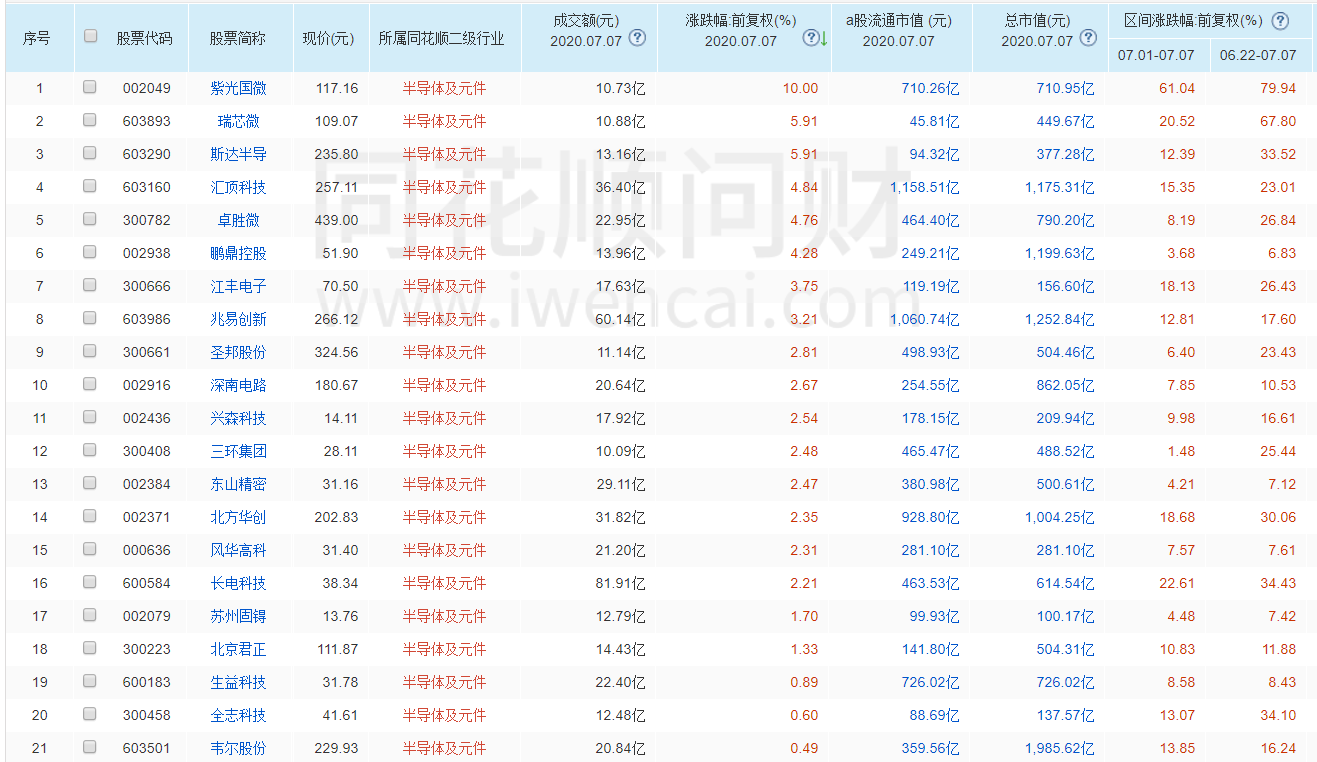
Task: Sort by 成交额(元) column header
Action: (586, 20)
